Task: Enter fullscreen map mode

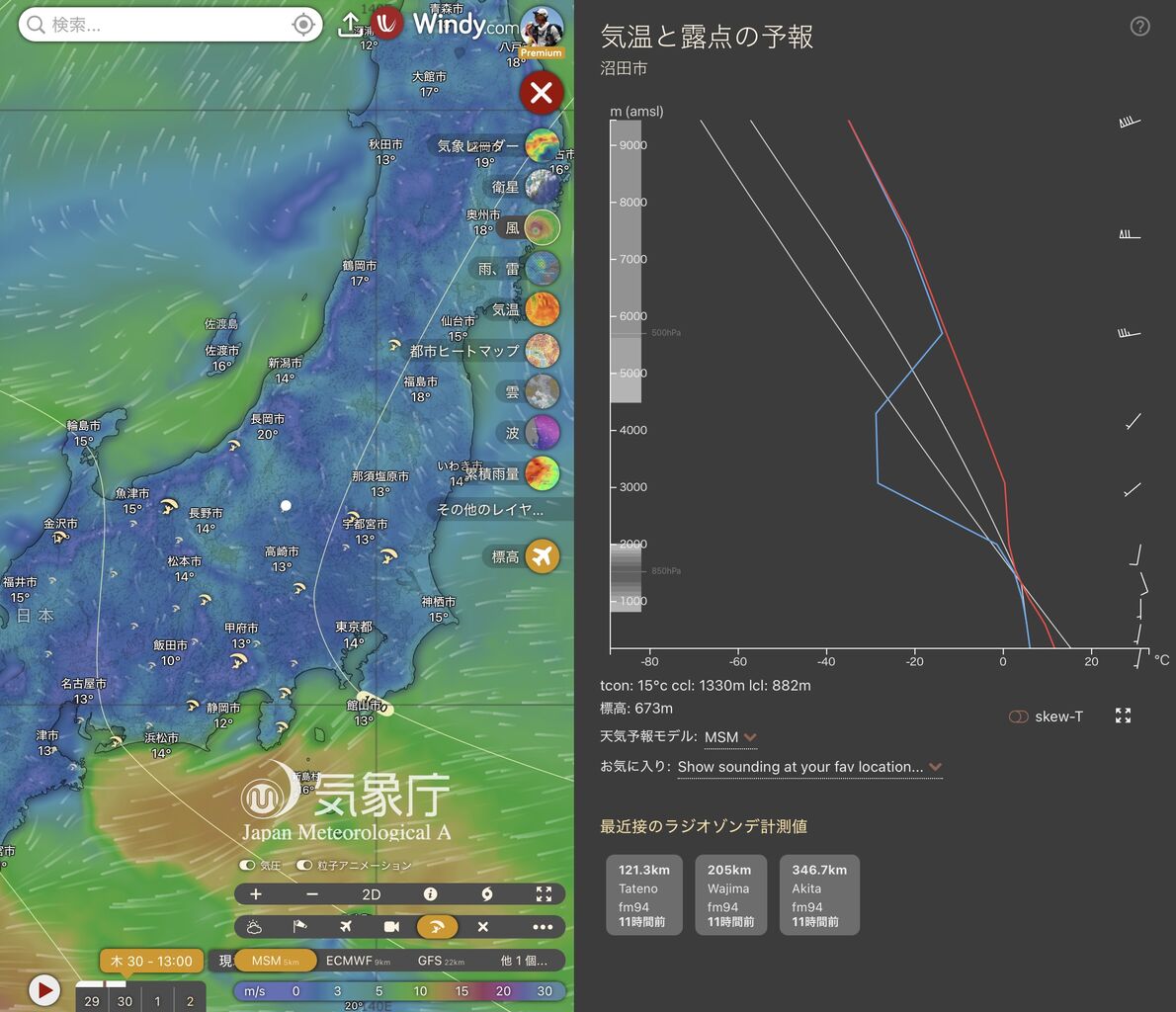Action: (544, 894)
